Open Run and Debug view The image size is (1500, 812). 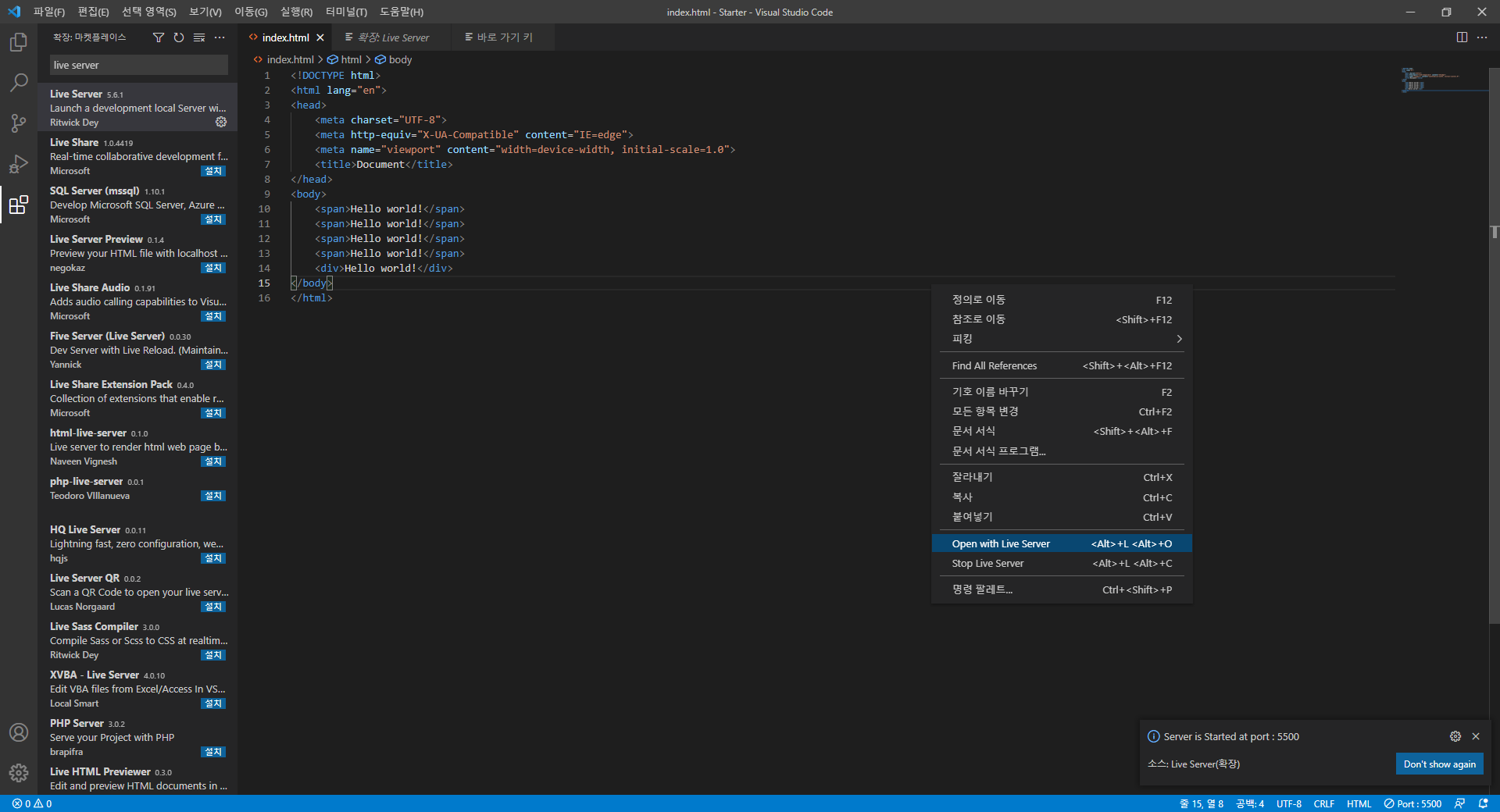click(x=19, y=164)
